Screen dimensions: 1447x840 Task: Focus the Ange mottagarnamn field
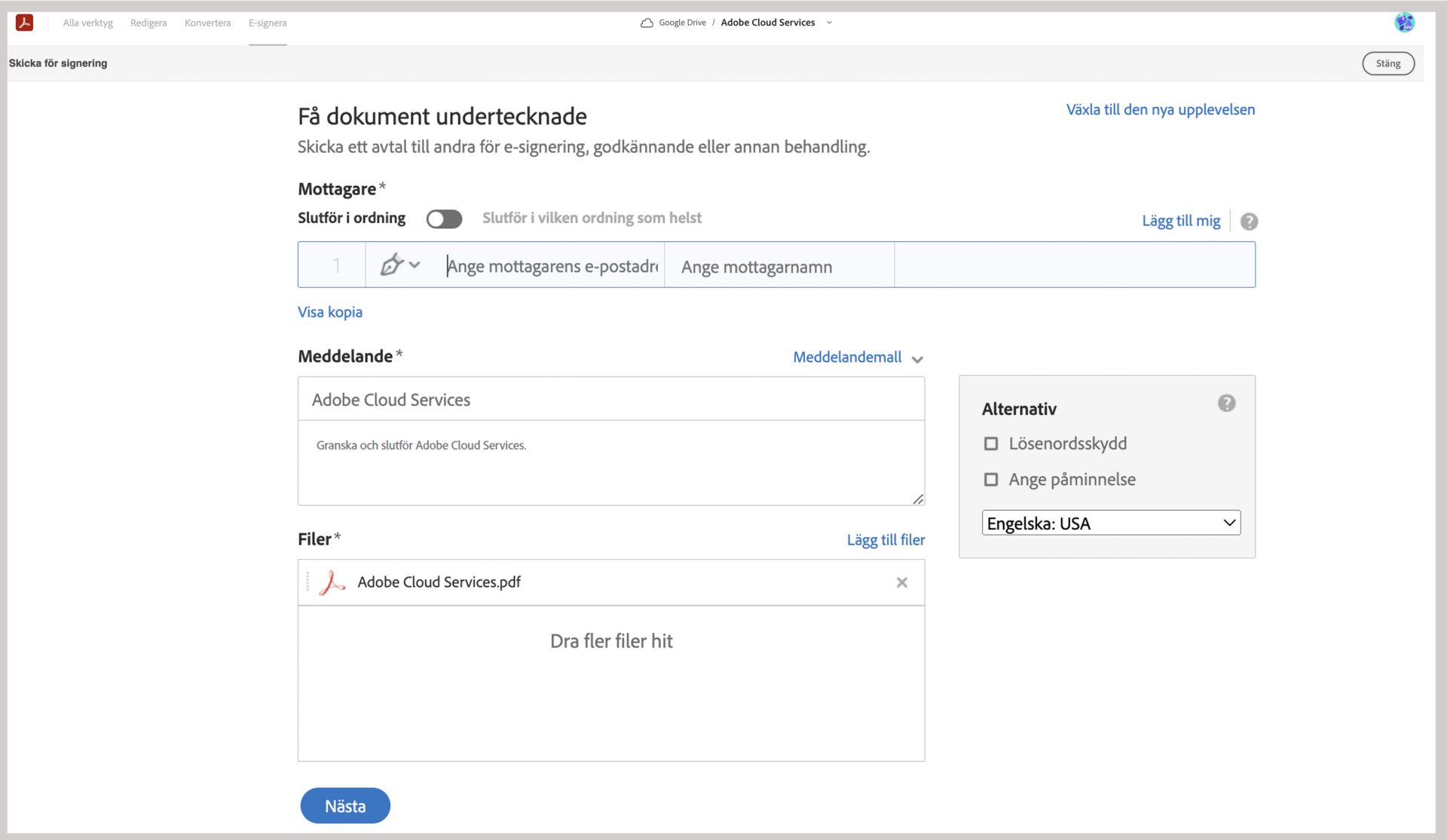(779, 266)
